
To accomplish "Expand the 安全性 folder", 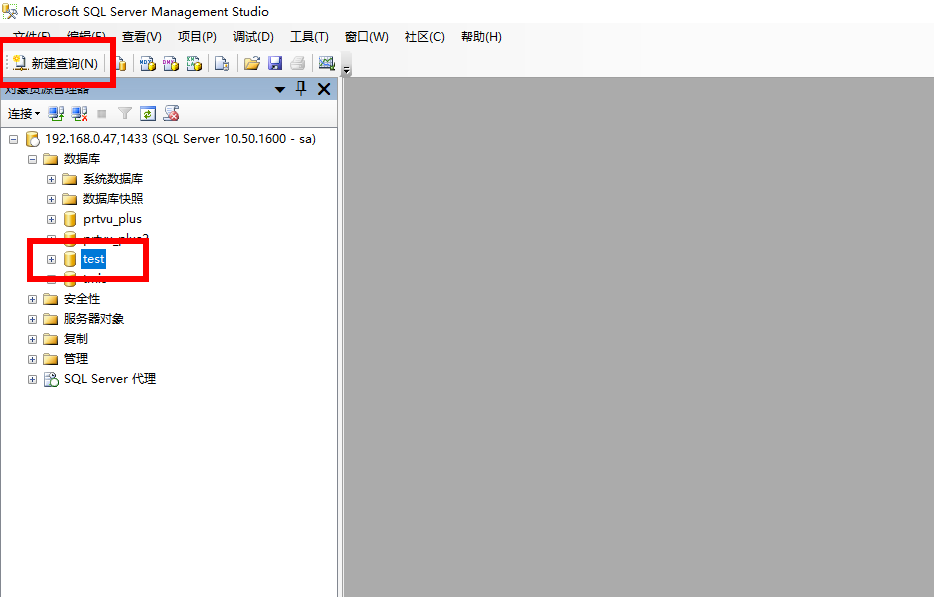I will tap(33, 300).
